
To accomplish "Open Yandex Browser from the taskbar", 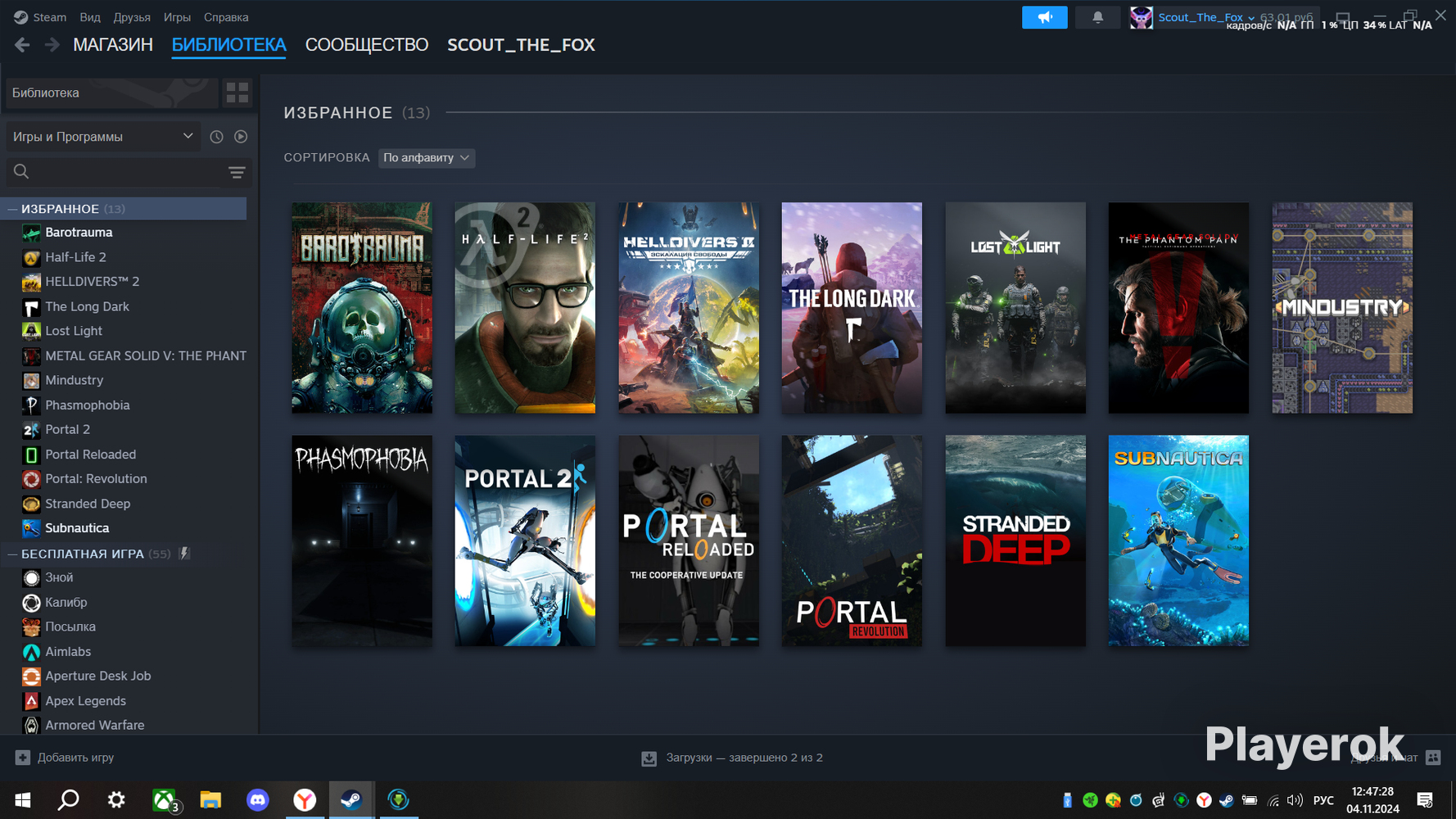I will (x=305, y=800).
